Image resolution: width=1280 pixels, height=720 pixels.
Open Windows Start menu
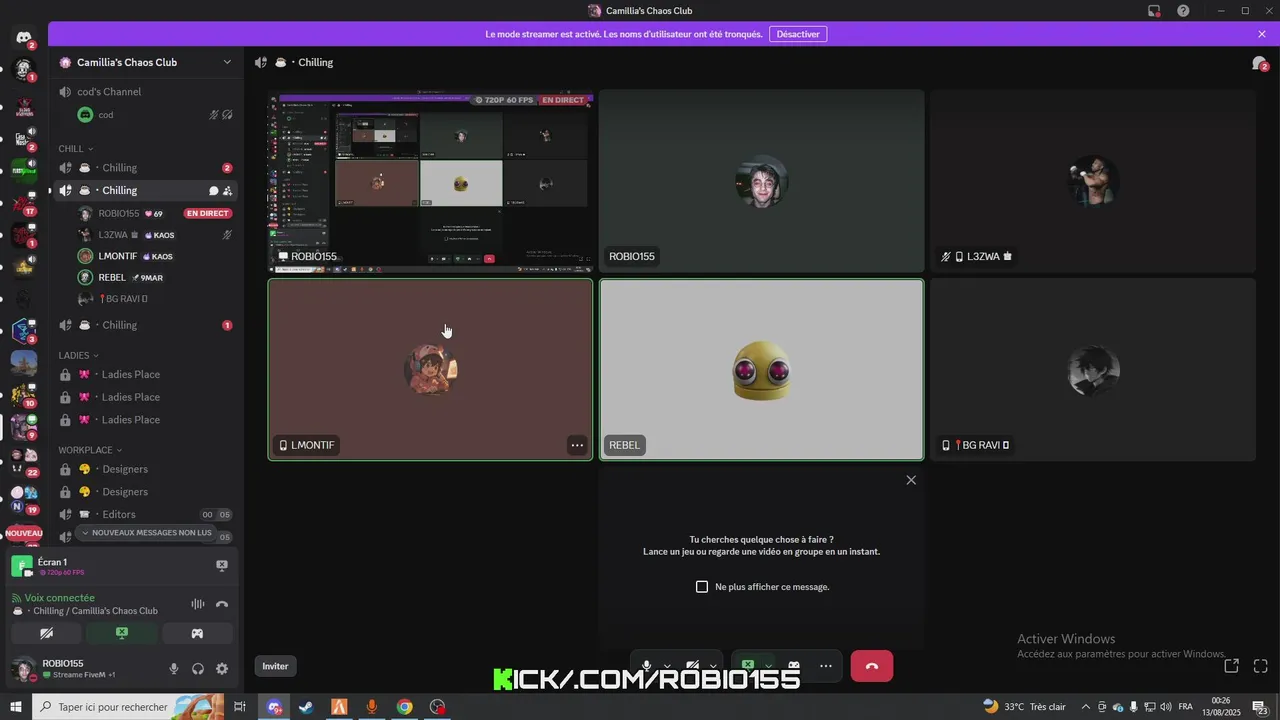coord(16,707)
